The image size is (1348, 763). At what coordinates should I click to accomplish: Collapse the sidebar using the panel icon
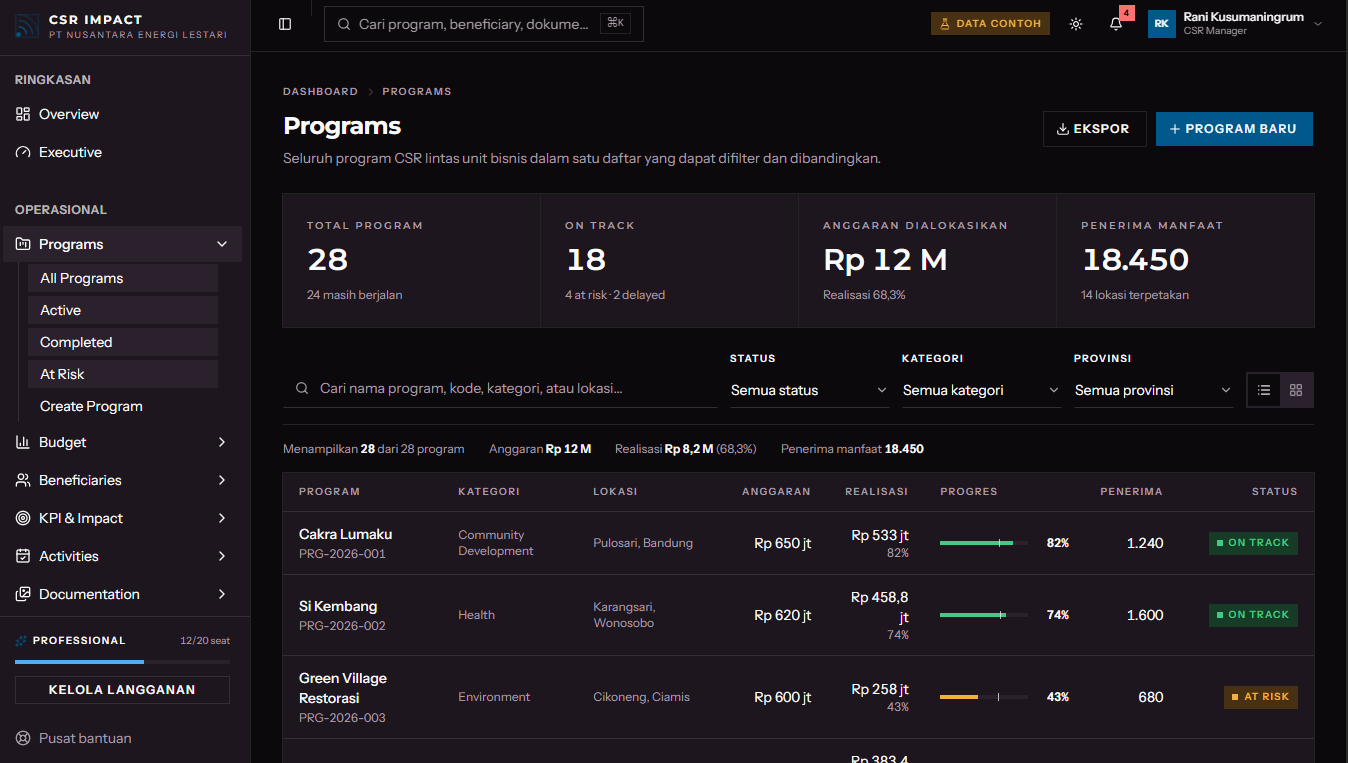pyautogui.click(x=285, y=24)
